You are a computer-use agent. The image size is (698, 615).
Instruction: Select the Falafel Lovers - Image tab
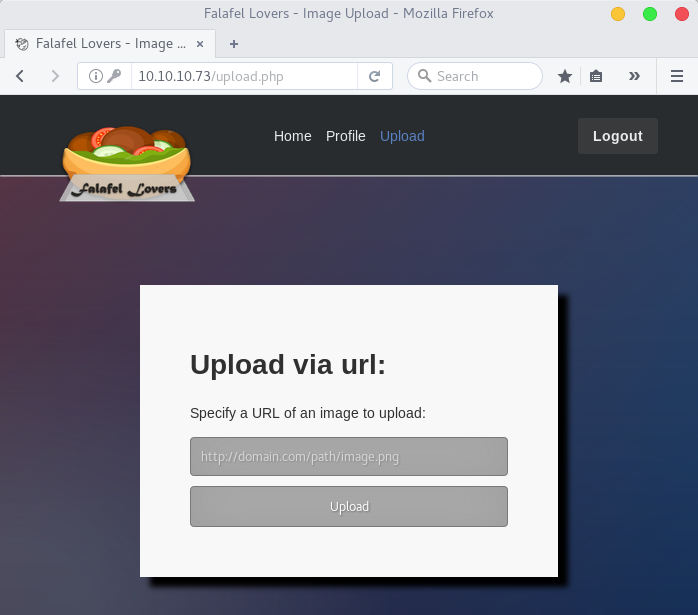[x=110, y=44]
